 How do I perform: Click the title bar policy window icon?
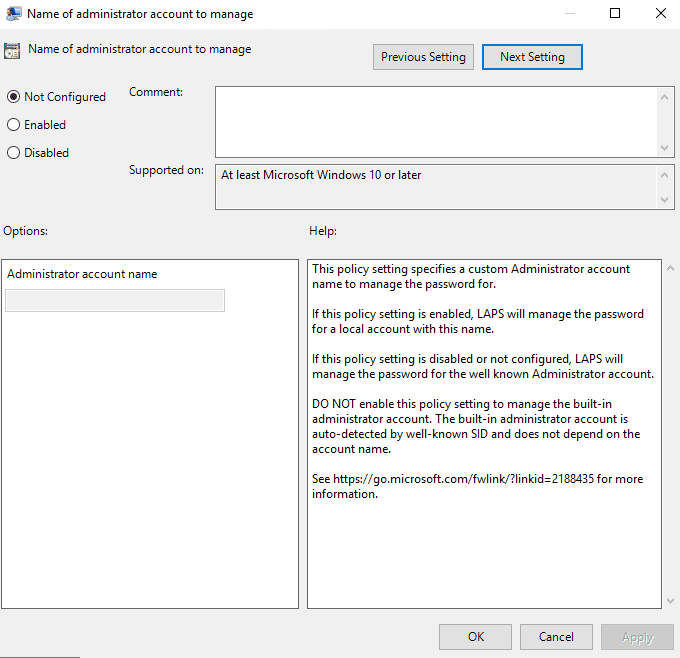point(13,14)
